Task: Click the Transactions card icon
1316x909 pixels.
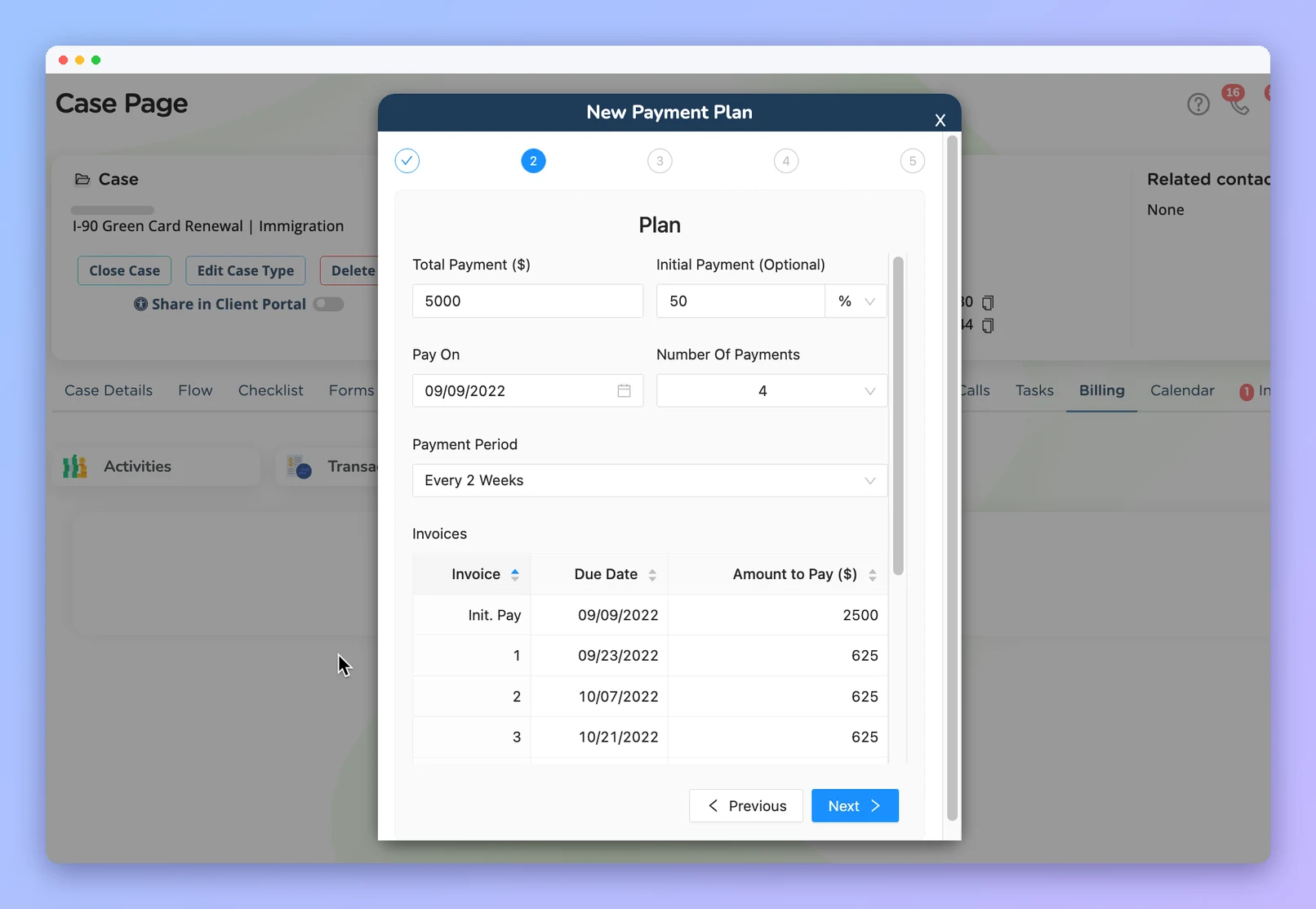Action: 299,466
